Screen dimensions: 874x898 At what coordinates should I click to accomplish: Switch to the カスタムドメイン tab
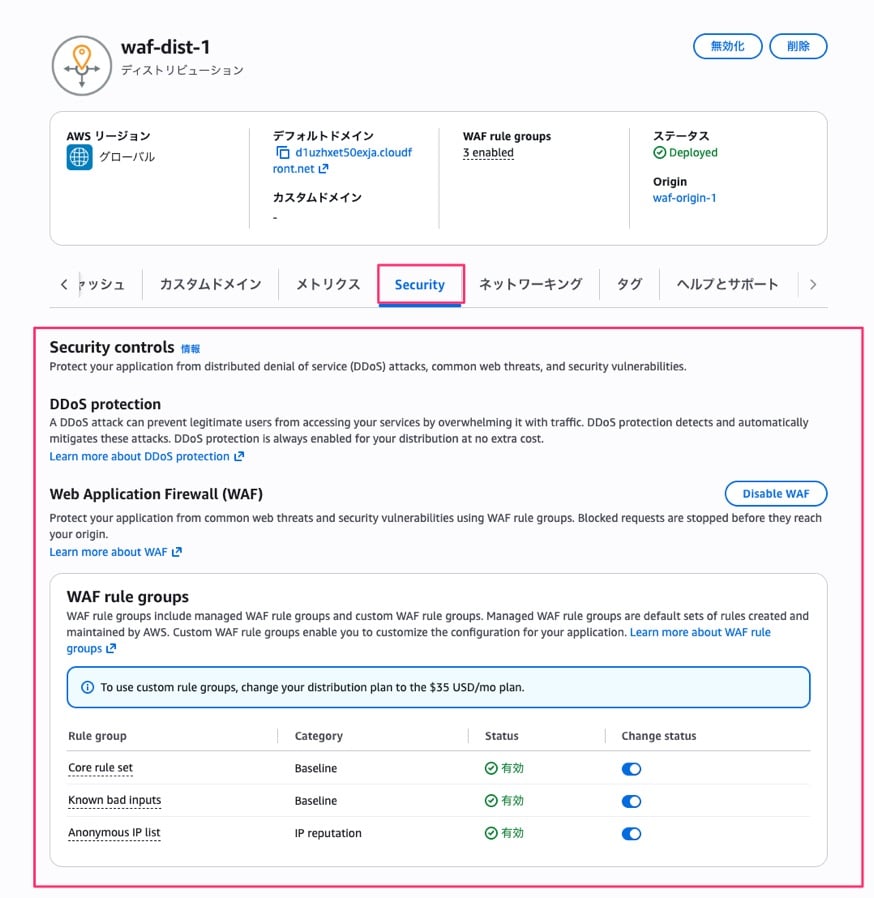coord(210,284)
